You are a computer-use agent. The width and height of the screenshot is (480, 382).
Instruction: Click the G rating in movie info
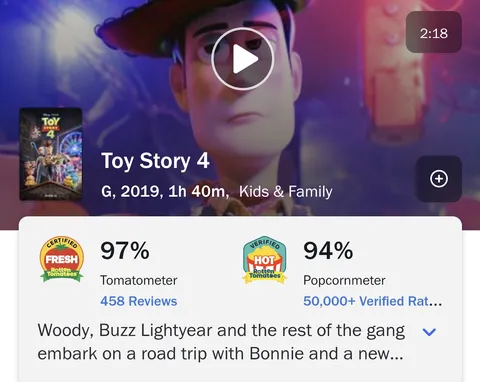108,191
